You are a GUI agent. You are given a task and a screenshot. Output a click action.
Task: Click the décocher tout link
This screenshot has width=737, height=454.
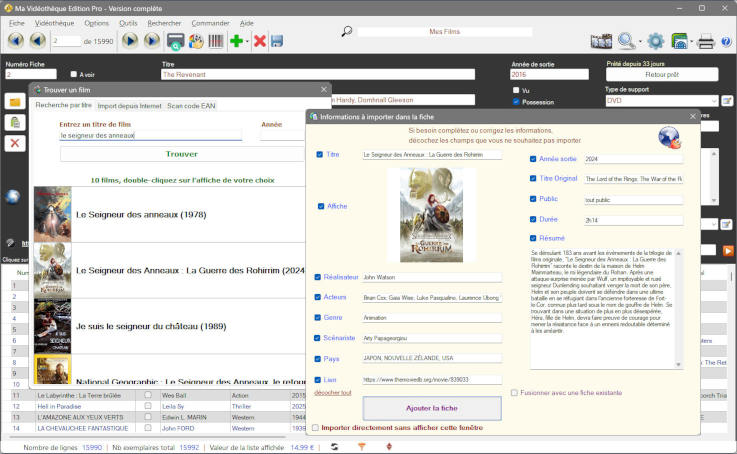click(x=332, y=393)
